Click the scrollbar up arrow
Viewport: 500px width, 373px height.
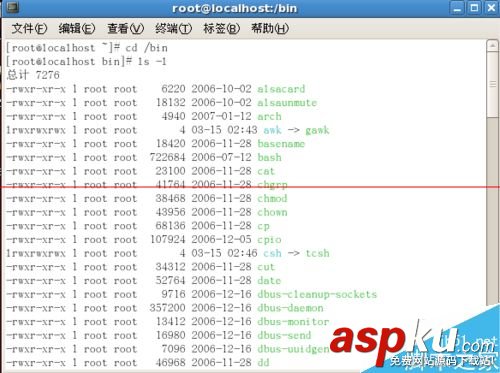pyautogui.click(x=493, y=46)
